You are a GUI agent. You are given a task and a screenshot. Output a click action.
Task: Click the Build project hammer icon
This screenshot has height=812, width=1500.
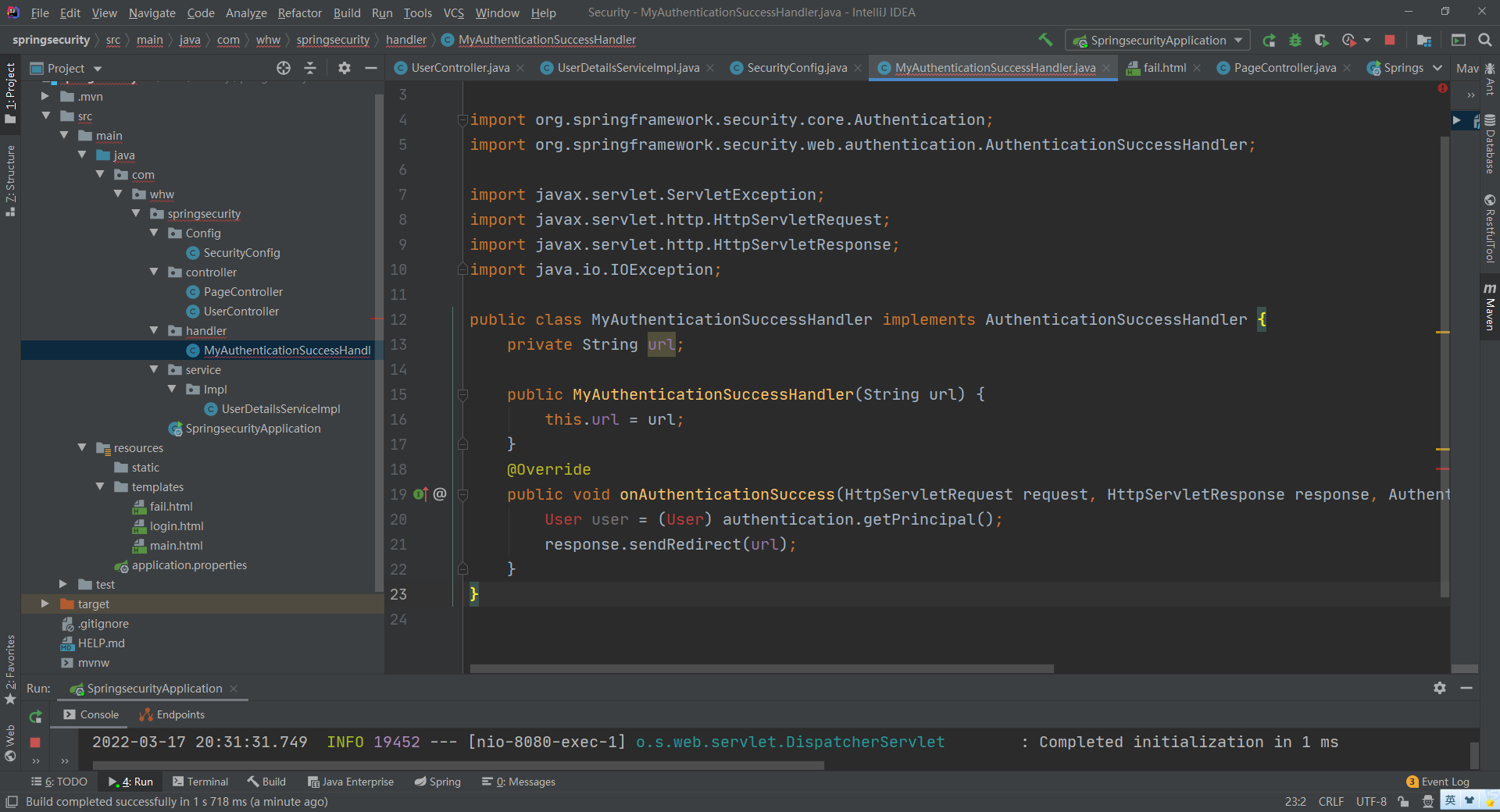[1045, 40]
